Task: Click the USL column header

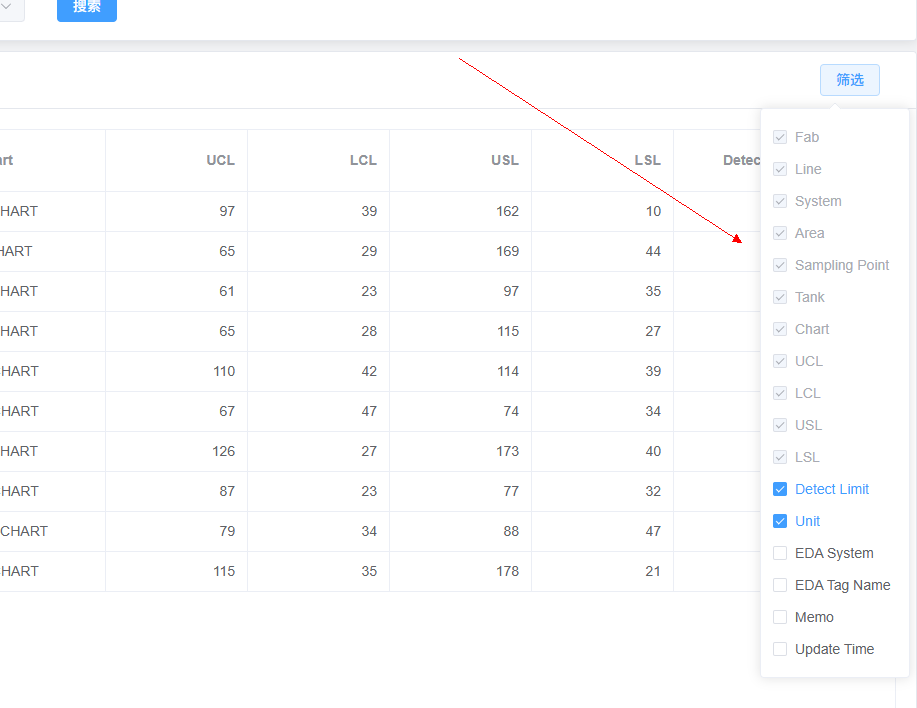Action: point(505,160)
